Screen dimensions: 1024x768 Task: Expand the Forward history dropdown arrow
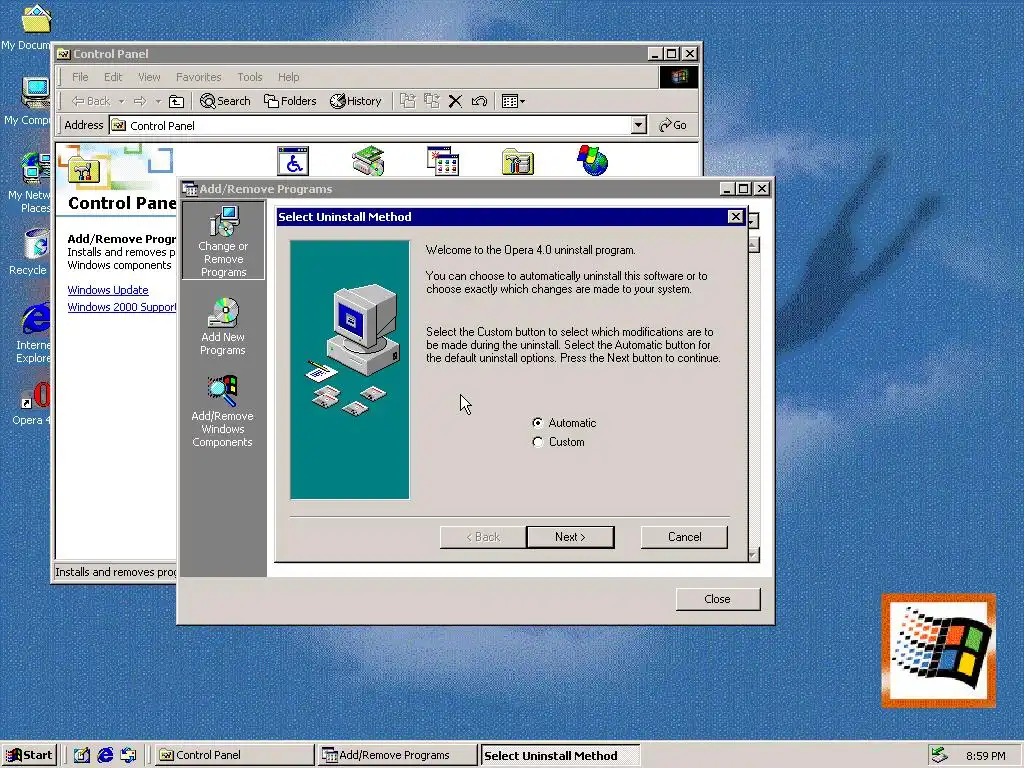tap(158, 101)
